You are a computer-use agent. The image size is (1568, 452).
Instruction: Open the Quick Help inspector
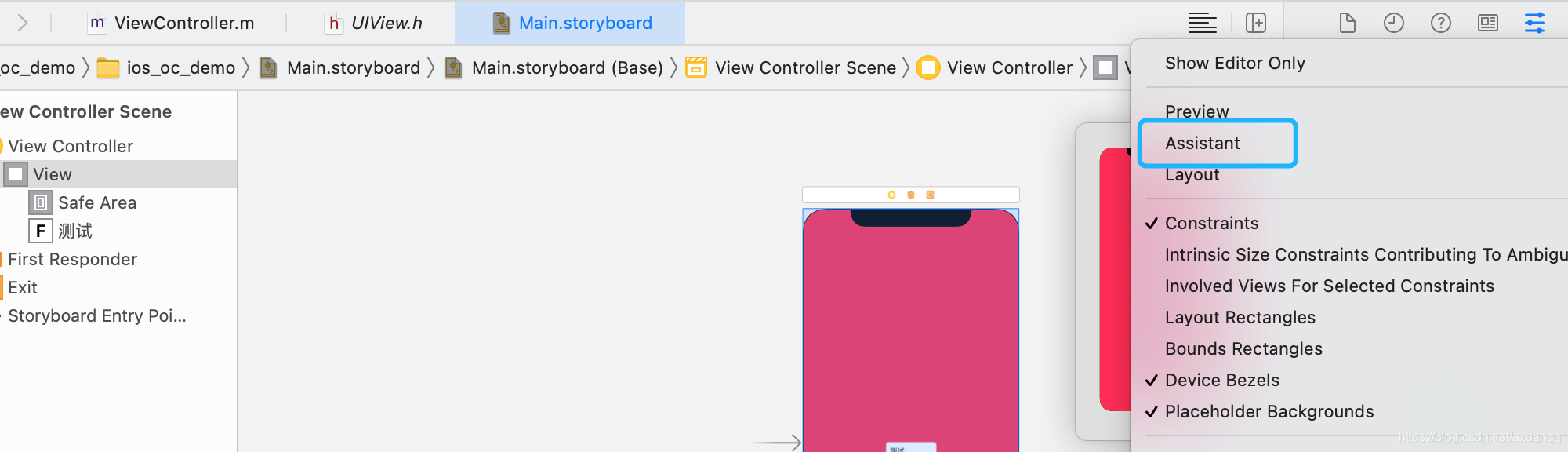click(x=1440, y=23)
